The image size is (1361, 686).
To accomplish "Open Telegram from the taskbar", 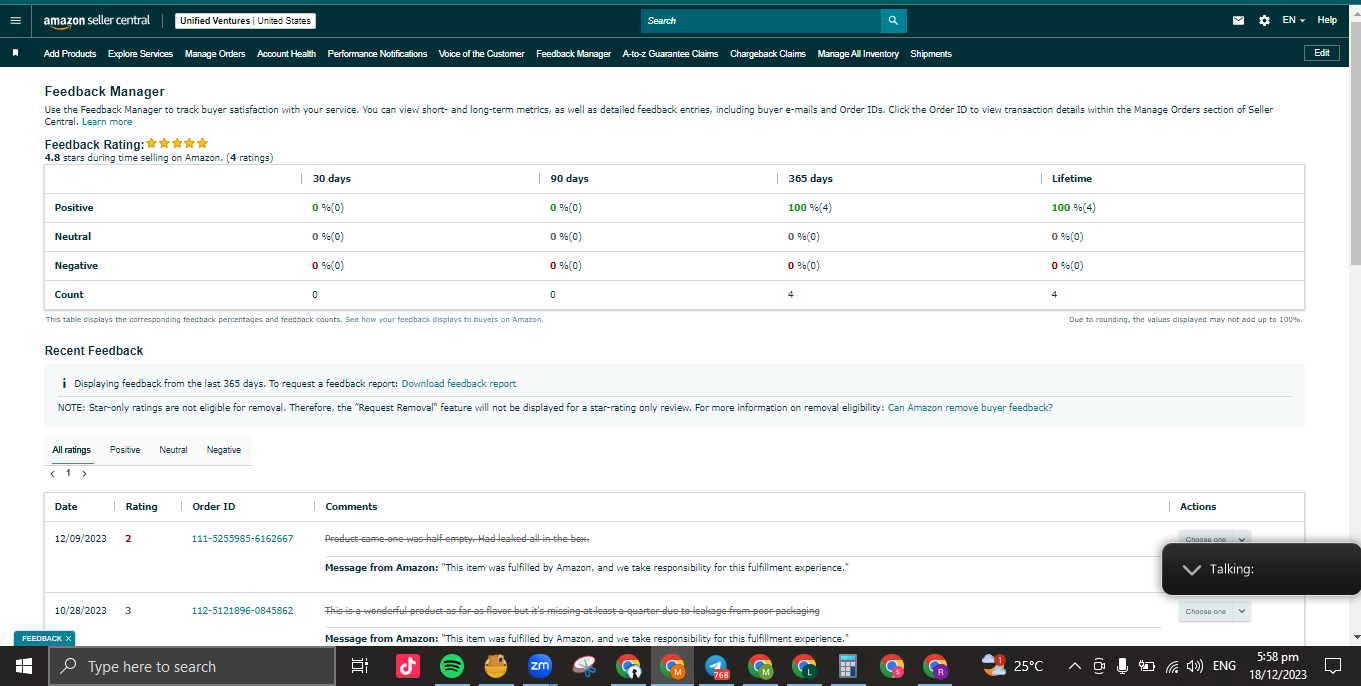I will click(716, 666).
